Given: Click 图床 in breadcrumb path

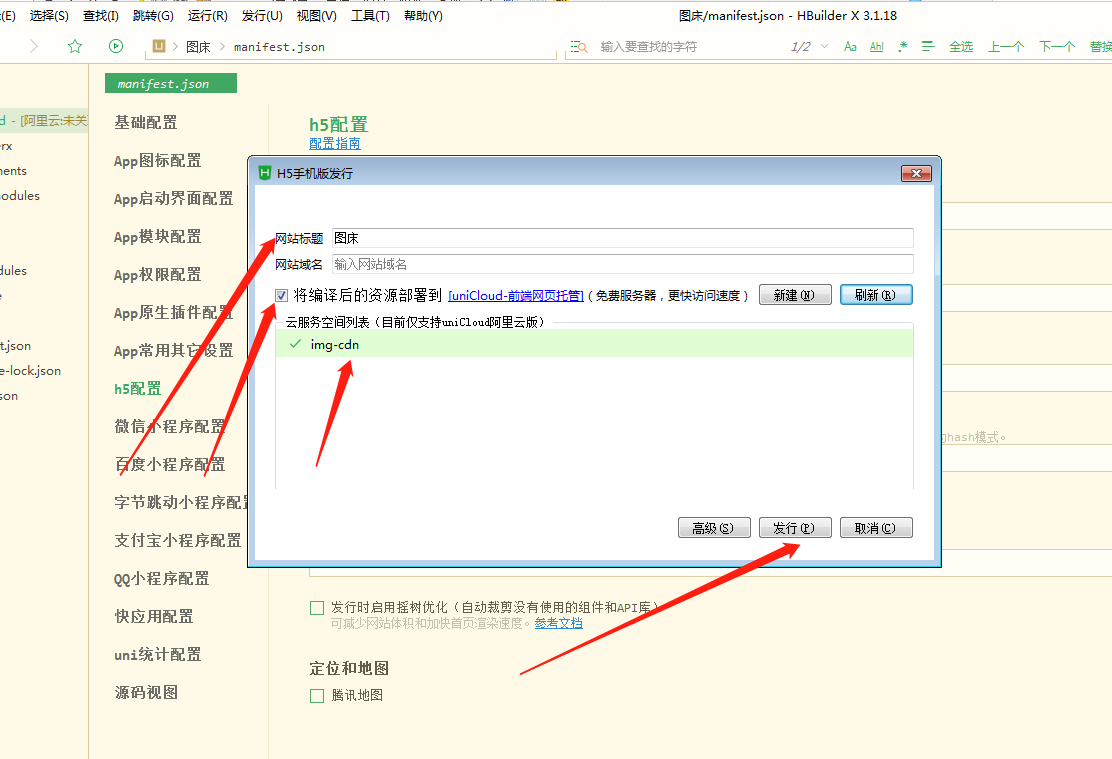Looking at the screenshot, I should [198, 47].
